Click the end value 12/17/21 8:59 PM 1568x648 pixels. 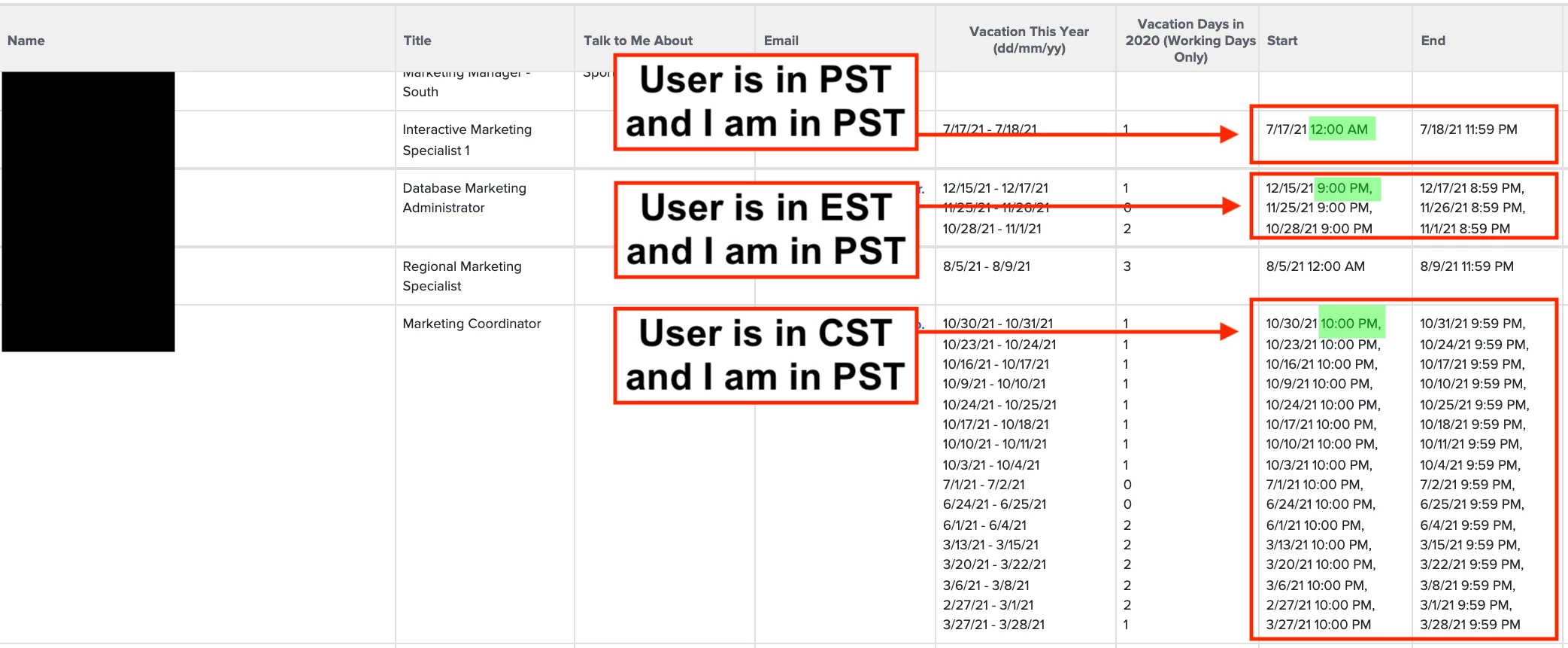[x=1472, y=188]
